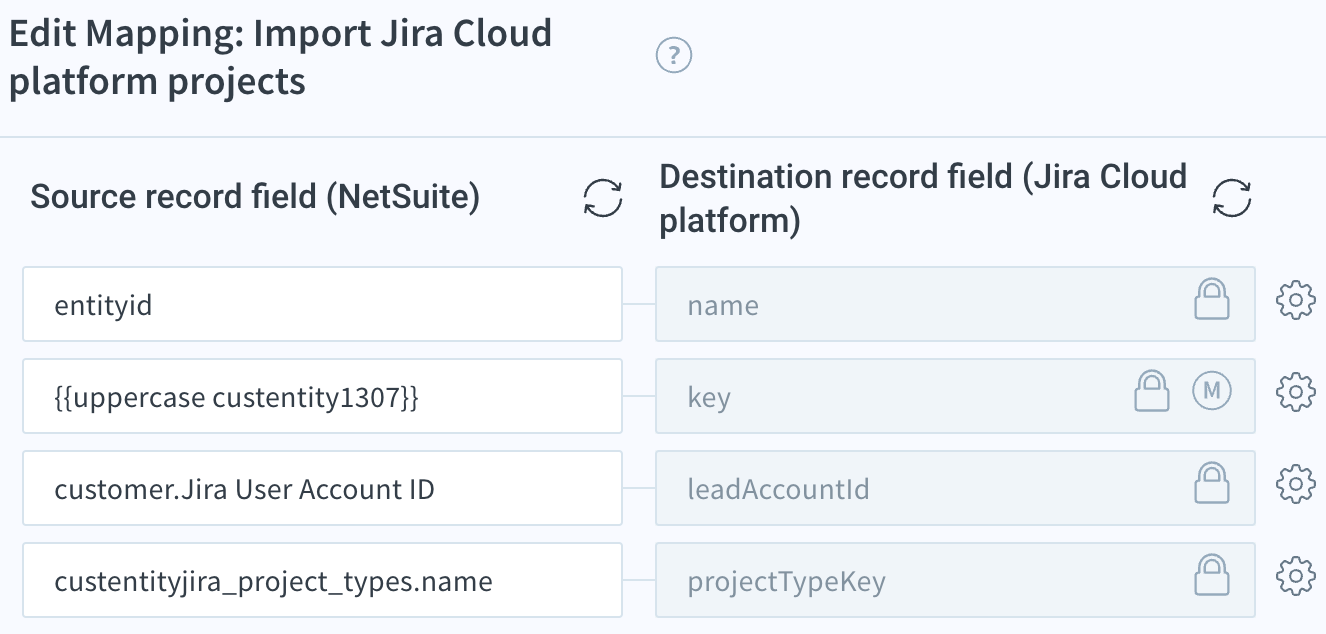Image resolution: width=1326 pixels, height=634 pixels.
Task: Edit the entityid source field
Action: (x=322, y=304)
